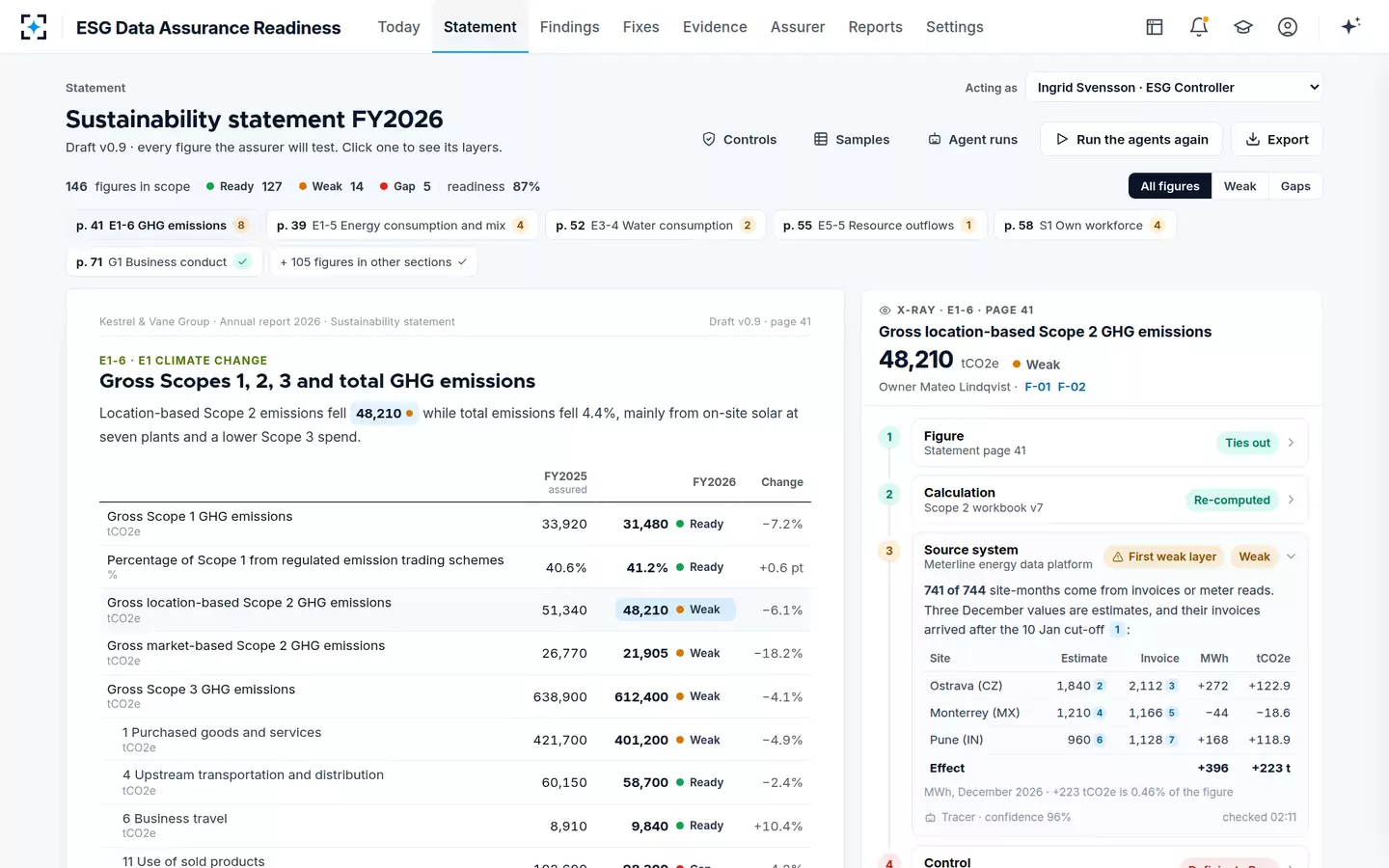Select the p. 52 E3-4 Water consumption chip
Viewport: 1389px width, 868px height.
coord(655,226)
